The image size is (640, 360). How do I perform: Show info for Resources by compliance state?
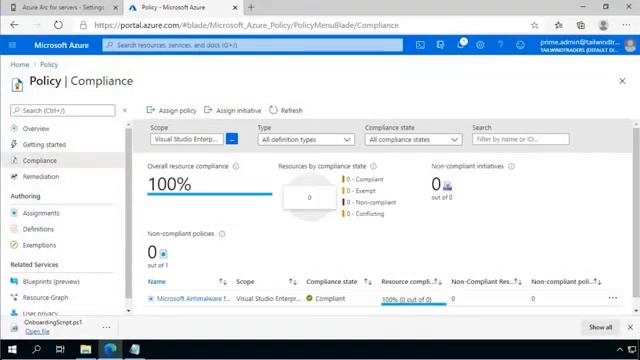coord(373,166)
